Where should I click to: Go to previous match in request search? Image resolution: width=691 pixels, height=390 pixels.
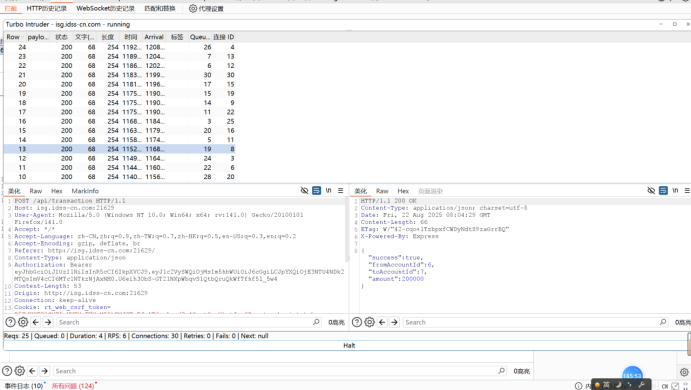pyautogui.click(x=36, y=322)
